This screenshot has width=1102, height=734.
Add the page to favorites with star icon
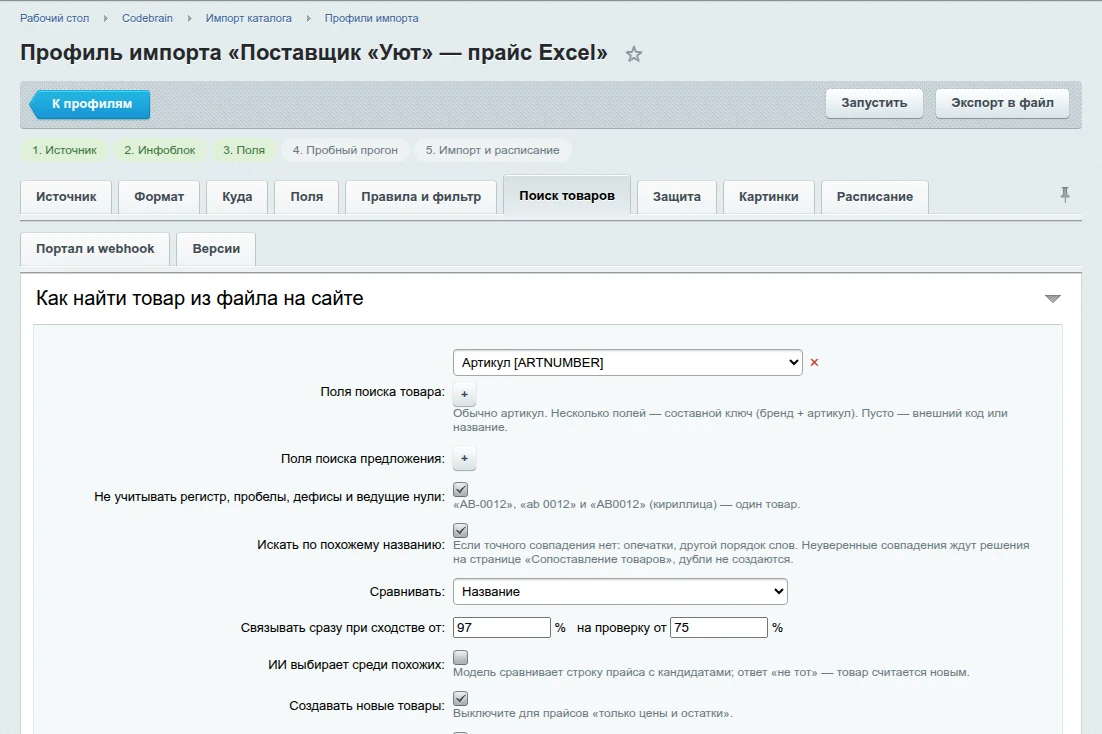click(x=634, y=54)
